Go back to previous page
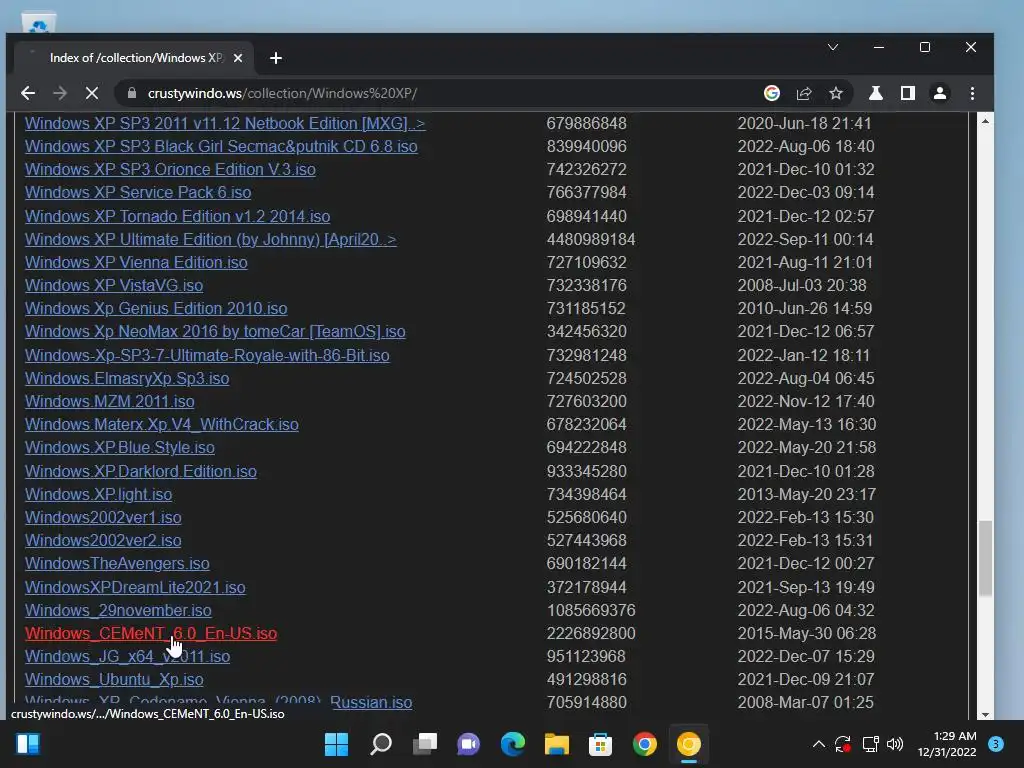 (27, 93)
